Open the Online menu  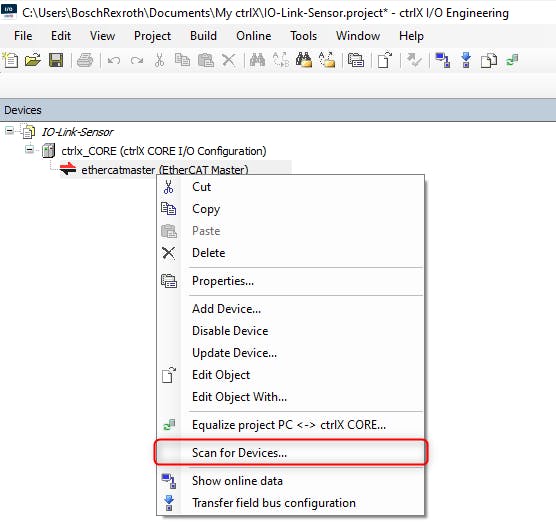[x=254, y=36]
